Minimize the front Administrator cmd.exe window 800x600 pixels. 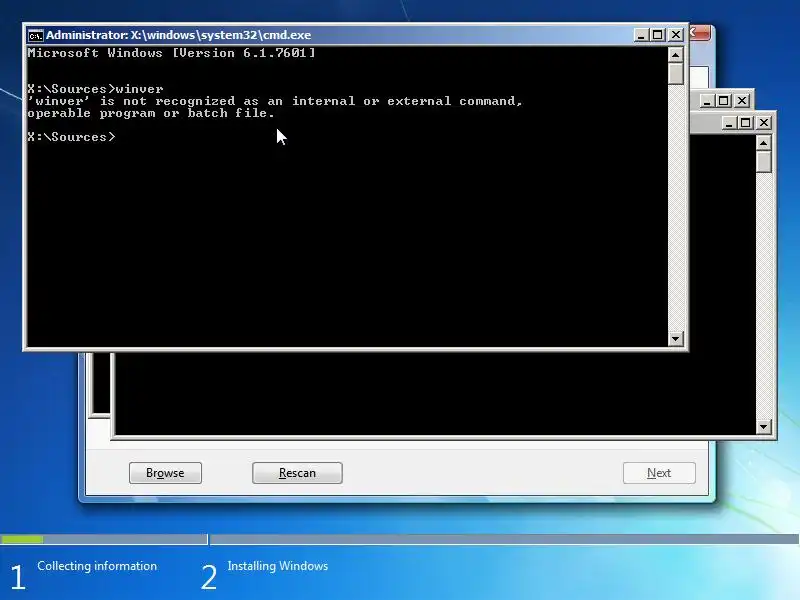pyautogui.click(x=641, y=35)
